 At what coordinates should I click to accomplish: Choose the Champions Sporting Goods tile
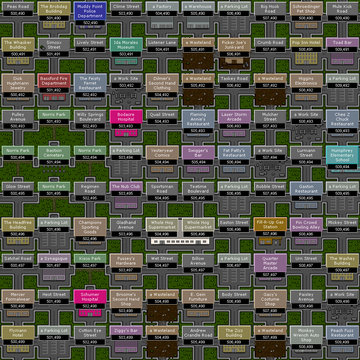pyautogui.click(x=90, y=227)
